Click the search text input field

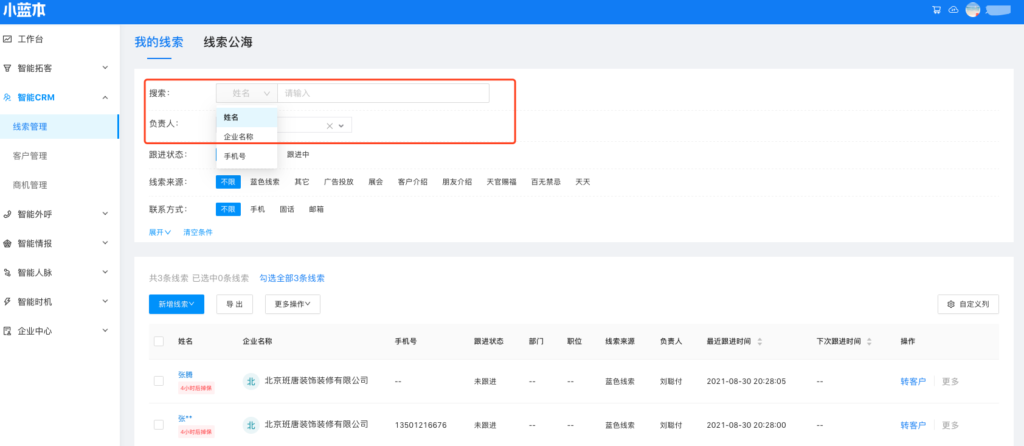tap(383, 93)
